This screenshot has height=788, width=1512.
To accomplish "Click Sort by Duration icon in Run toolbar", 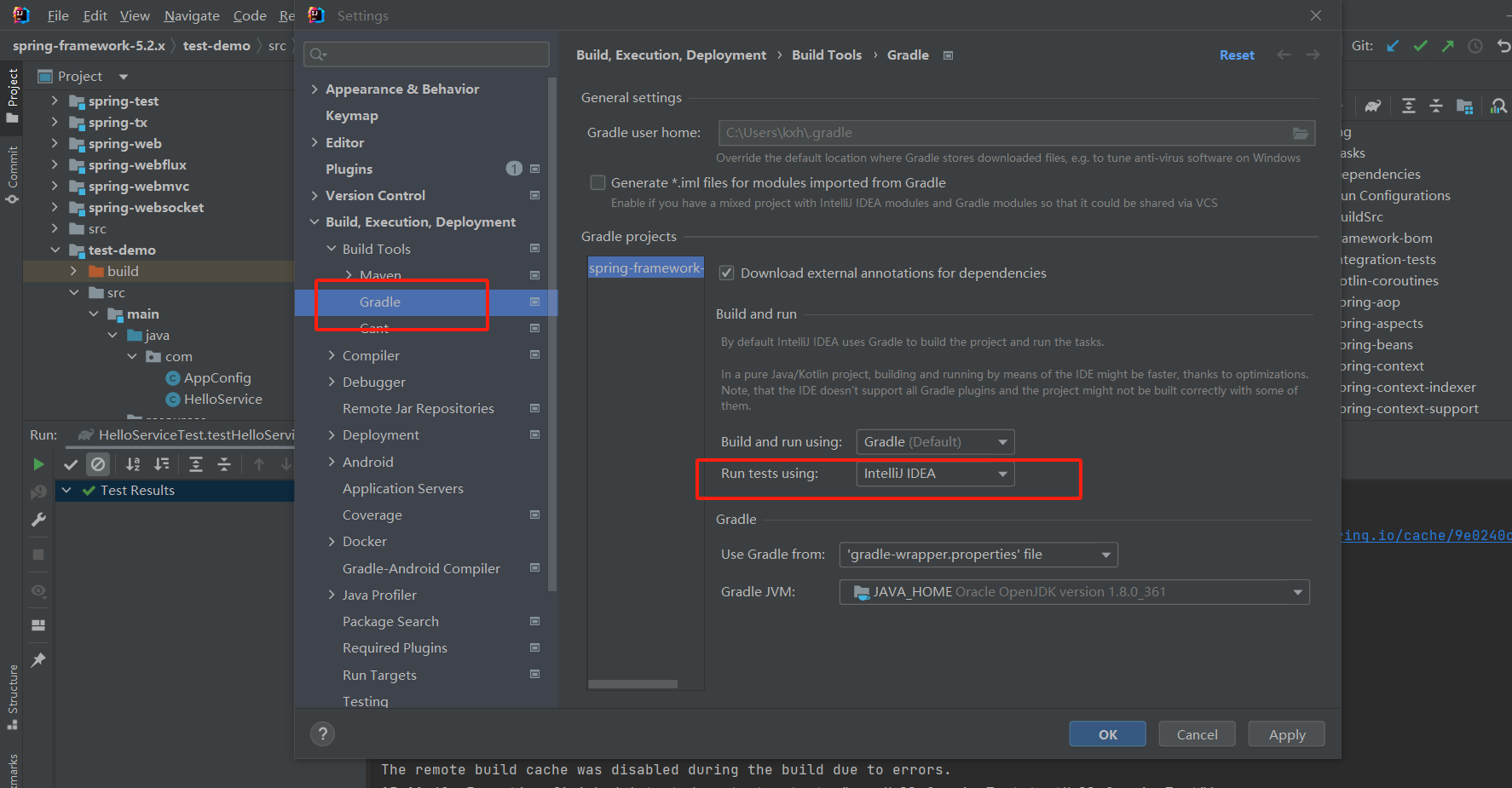I will tap(161, 464).
